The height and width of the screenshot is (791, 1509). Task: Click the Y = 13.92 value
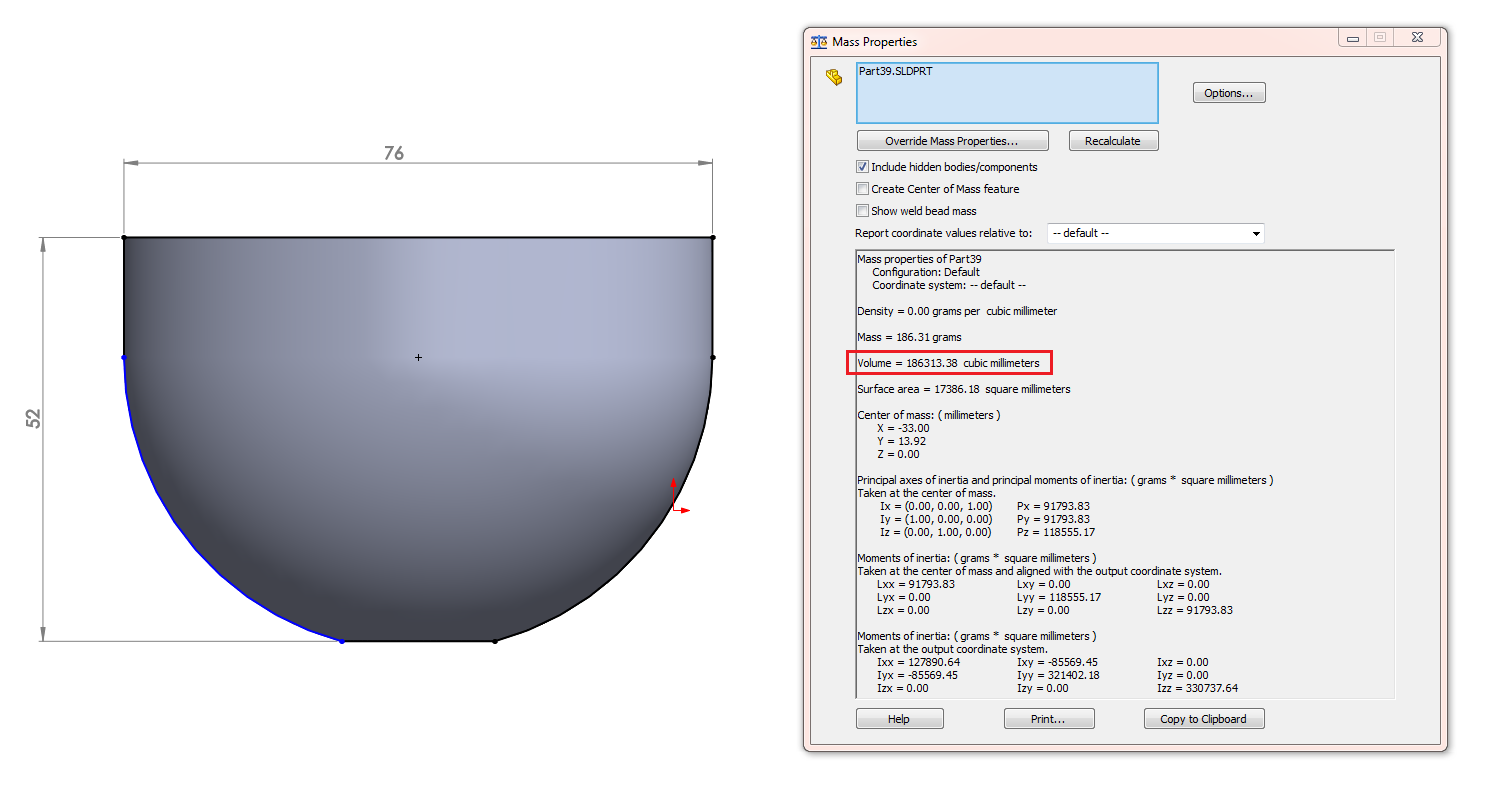900,441
